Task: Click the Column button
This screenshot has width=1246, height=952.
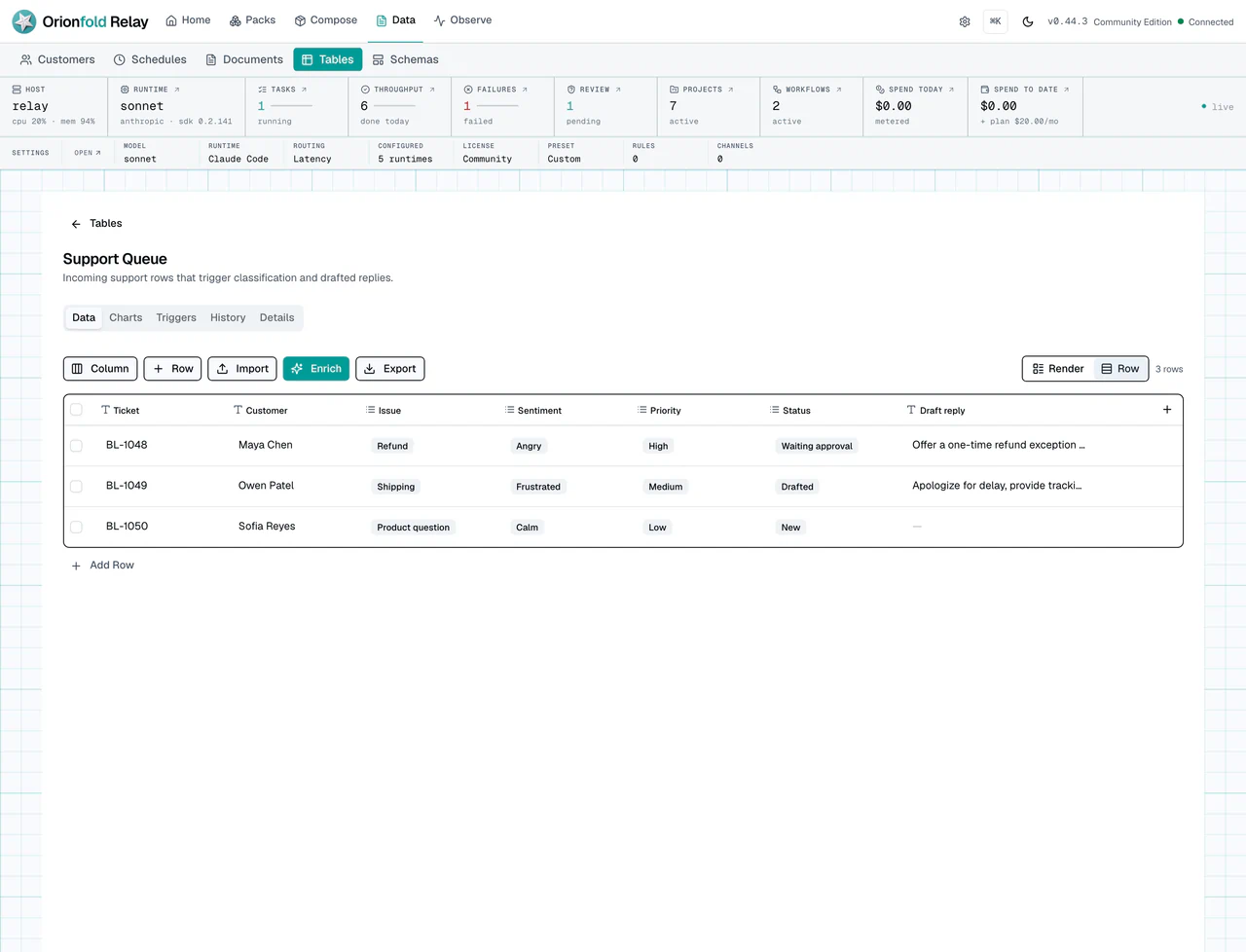Action: [100, 369]
